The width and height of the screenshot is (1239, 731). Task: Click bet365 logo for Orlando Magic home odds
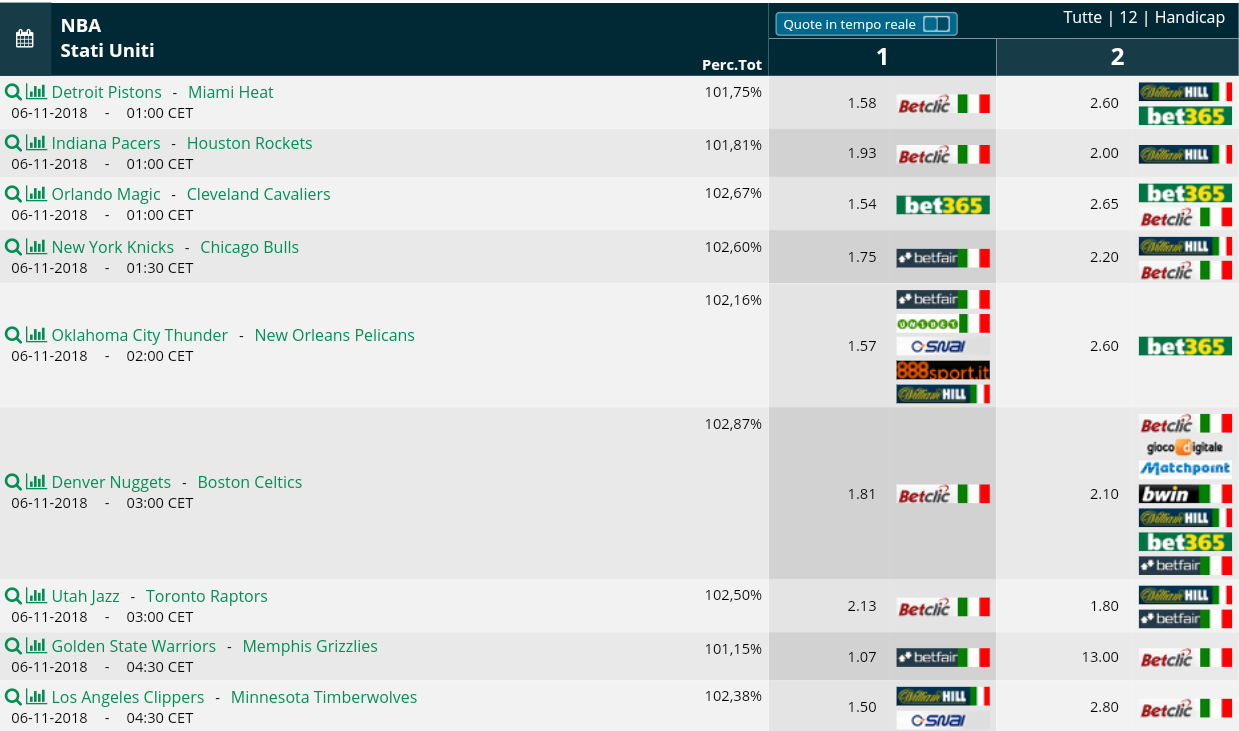coord(943,205)
